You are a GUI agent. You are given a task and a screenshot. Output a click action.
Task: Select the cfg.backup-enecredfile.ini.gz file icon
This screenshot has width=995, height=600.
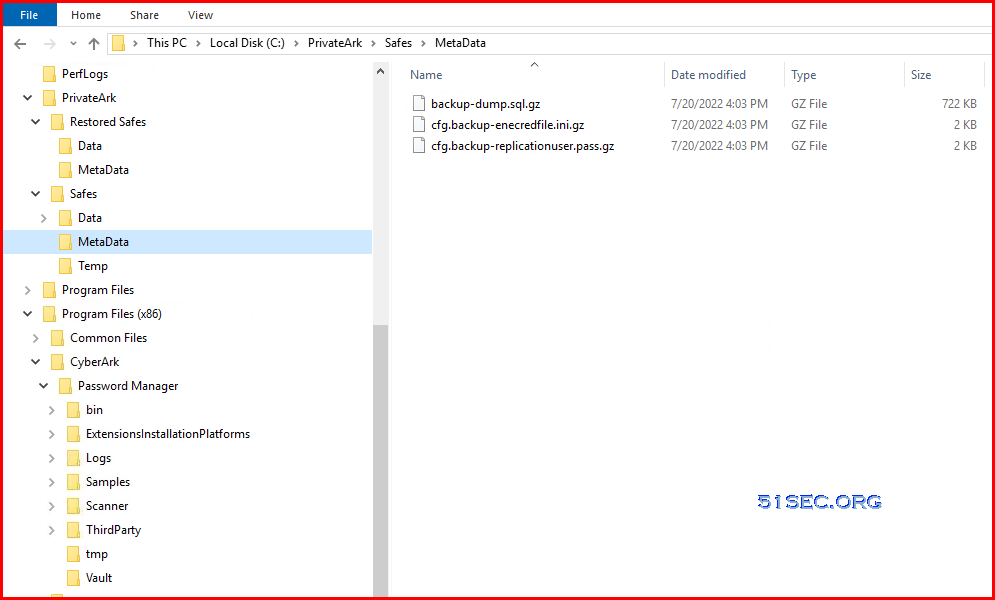[x=418, y=124]
